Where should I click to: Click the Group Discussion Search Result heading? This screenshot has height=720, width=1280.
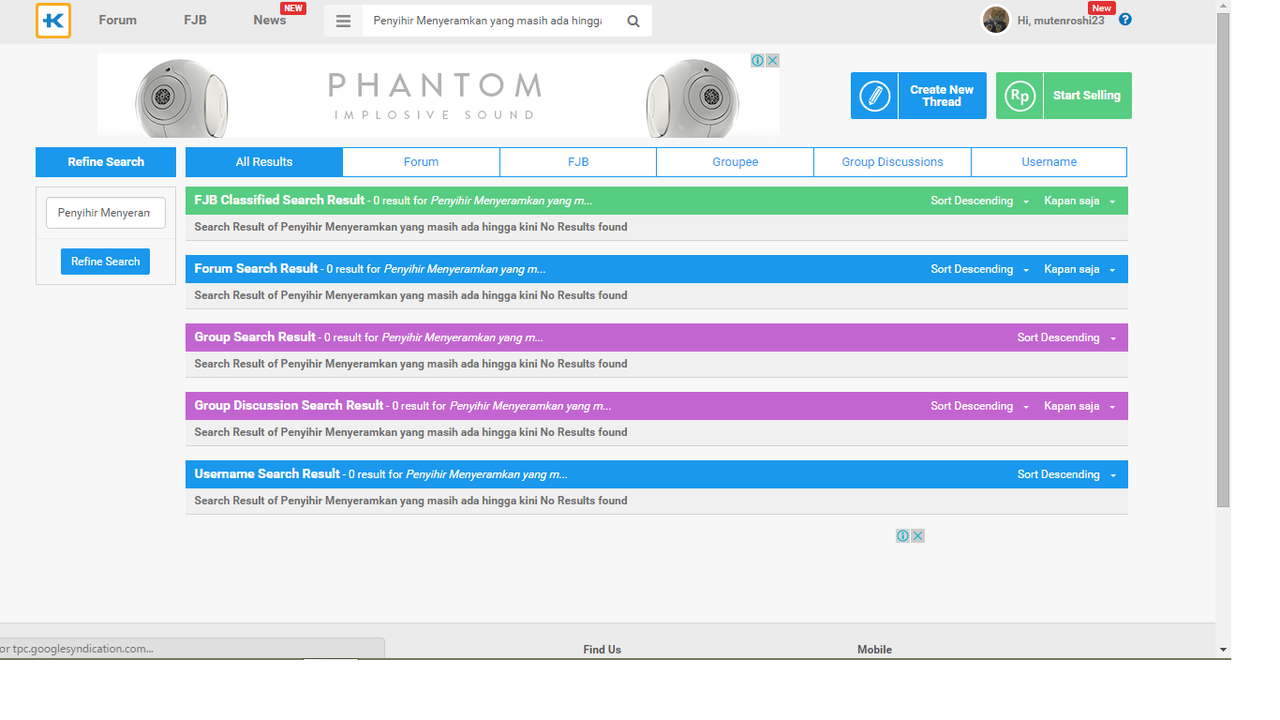coord(289,405)
